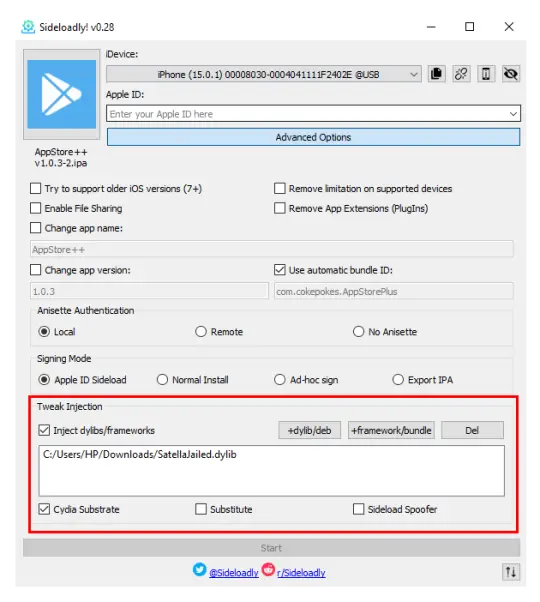Screen dimensions: 540x602
Task: Enable Try to support older iOS versions
Action: click(x=36, y=189)
